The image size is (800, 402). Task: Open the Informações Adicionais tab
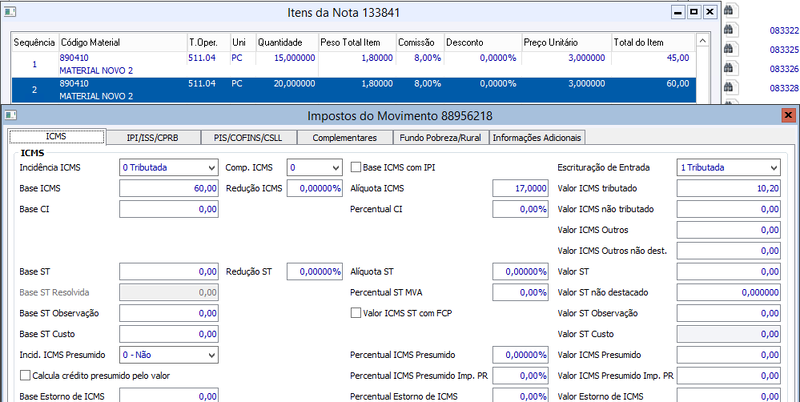[537, 137]
